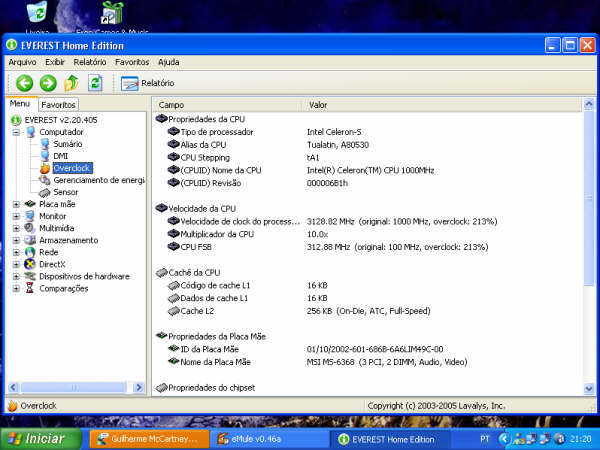
Task: Click the tree pane's left scroll arrow
Action: [13, 388]
